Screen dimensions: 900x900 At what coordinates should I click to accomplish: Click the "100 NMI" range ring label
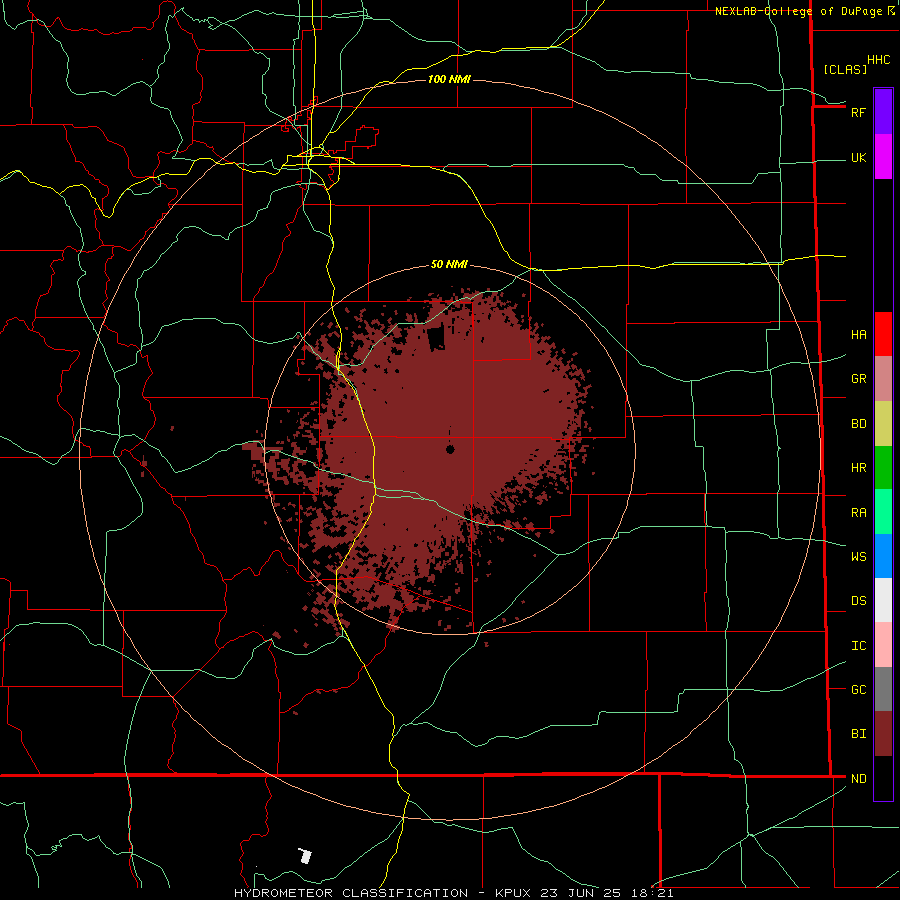point(449,79)
